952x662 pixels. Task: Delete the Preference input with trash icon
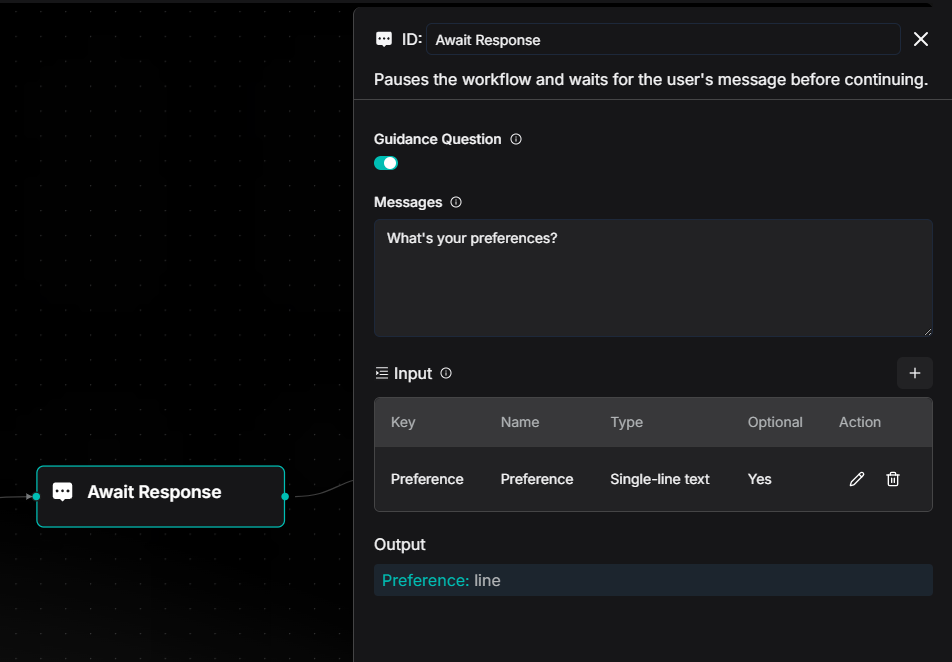(x=893, y=479)
